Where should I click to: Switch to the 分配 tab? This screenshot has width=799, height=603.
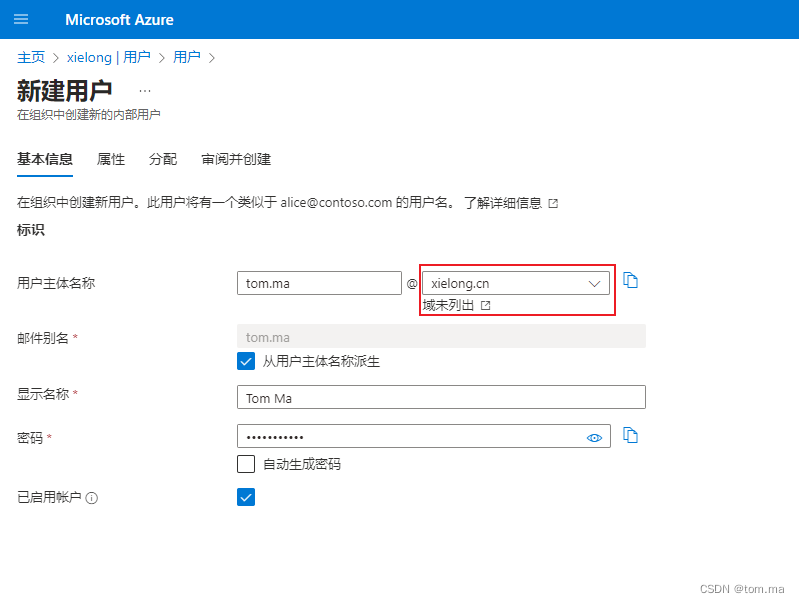[x=163, y=160]
